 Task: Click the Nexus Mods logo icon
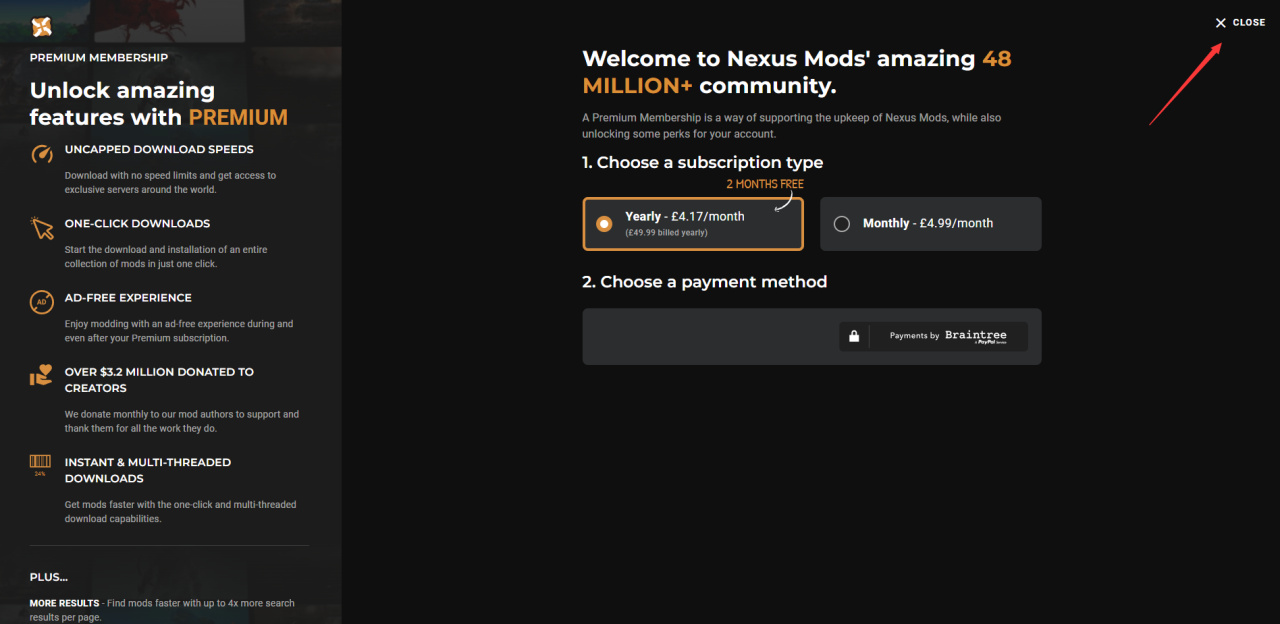(41, 26)
